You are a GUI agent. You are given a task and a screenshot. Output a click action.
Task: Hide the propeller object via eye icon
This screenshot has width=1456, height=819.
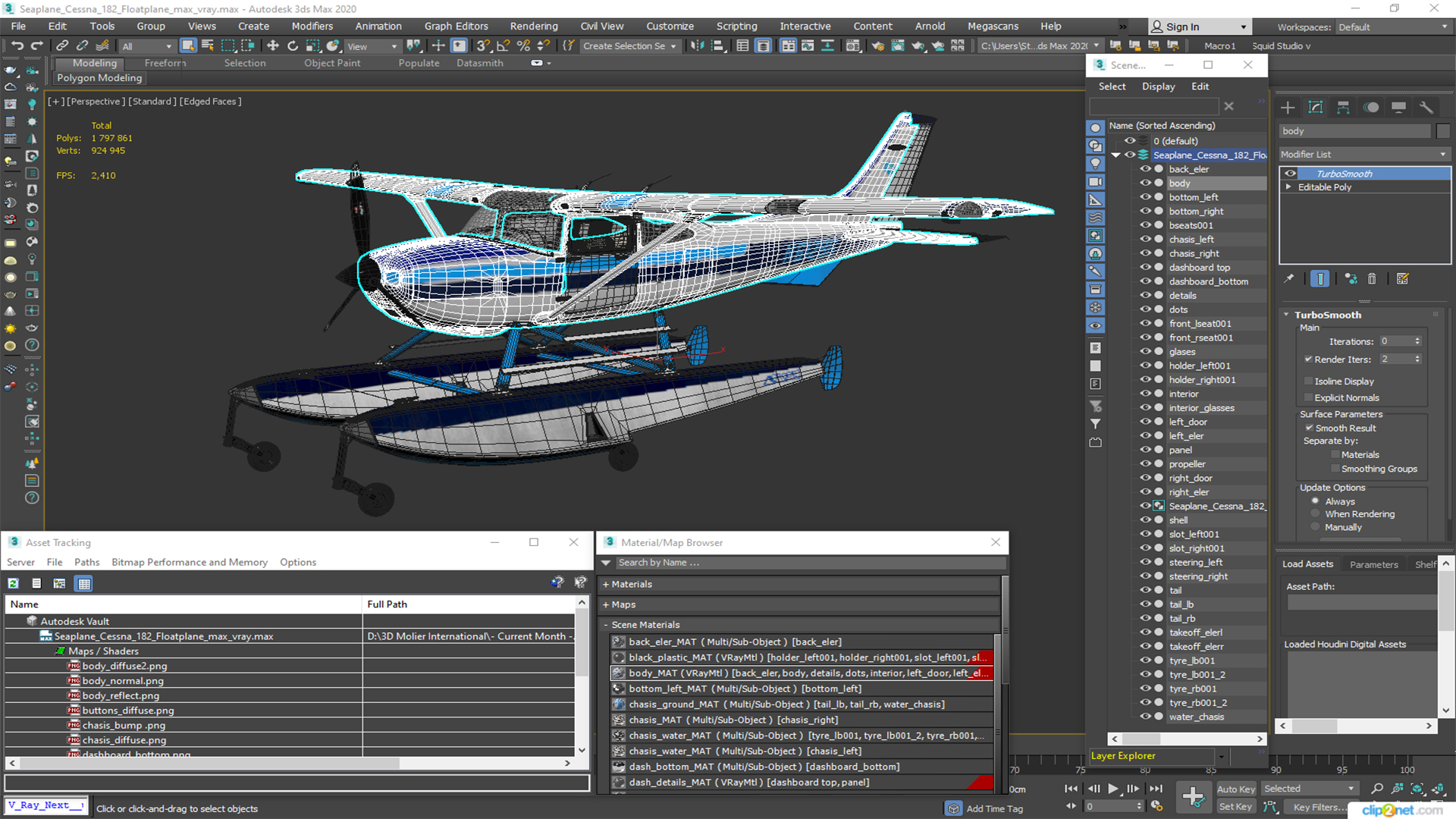pos(1145,464)
